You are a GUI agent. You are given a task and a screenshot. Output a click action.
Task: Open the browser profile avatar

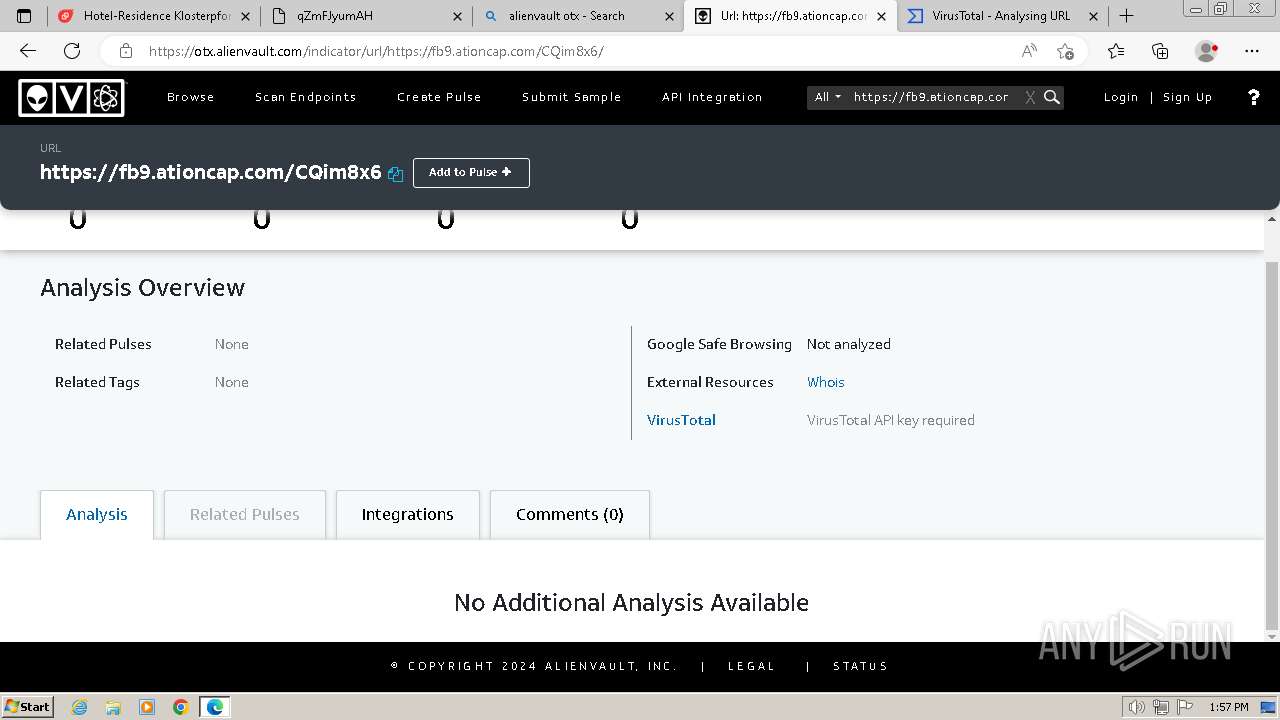pyautogui.click(x=1207, y=51)
